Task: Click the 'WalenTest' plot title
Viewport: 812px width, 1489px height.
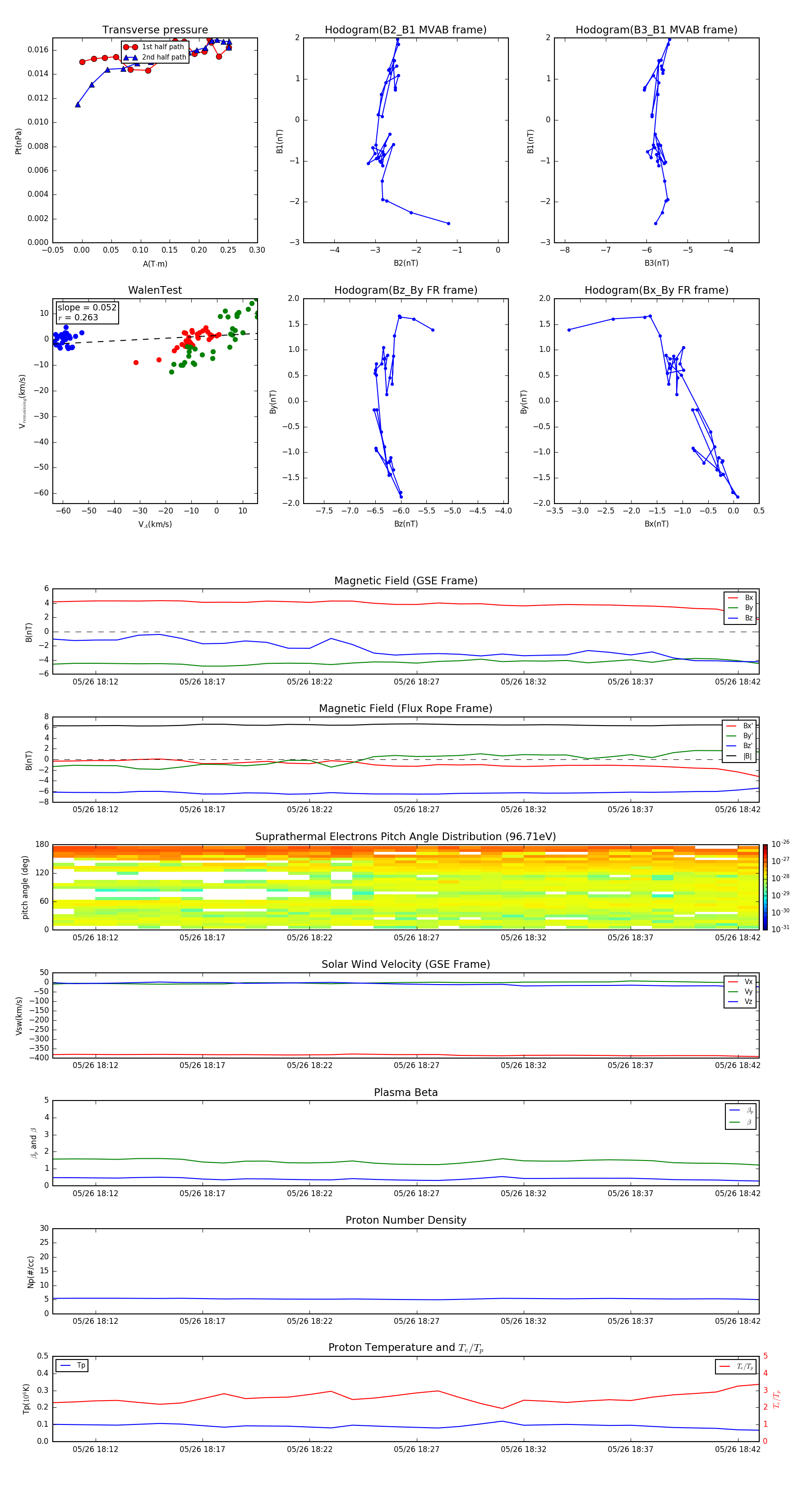Action: [x=155, y=290]
